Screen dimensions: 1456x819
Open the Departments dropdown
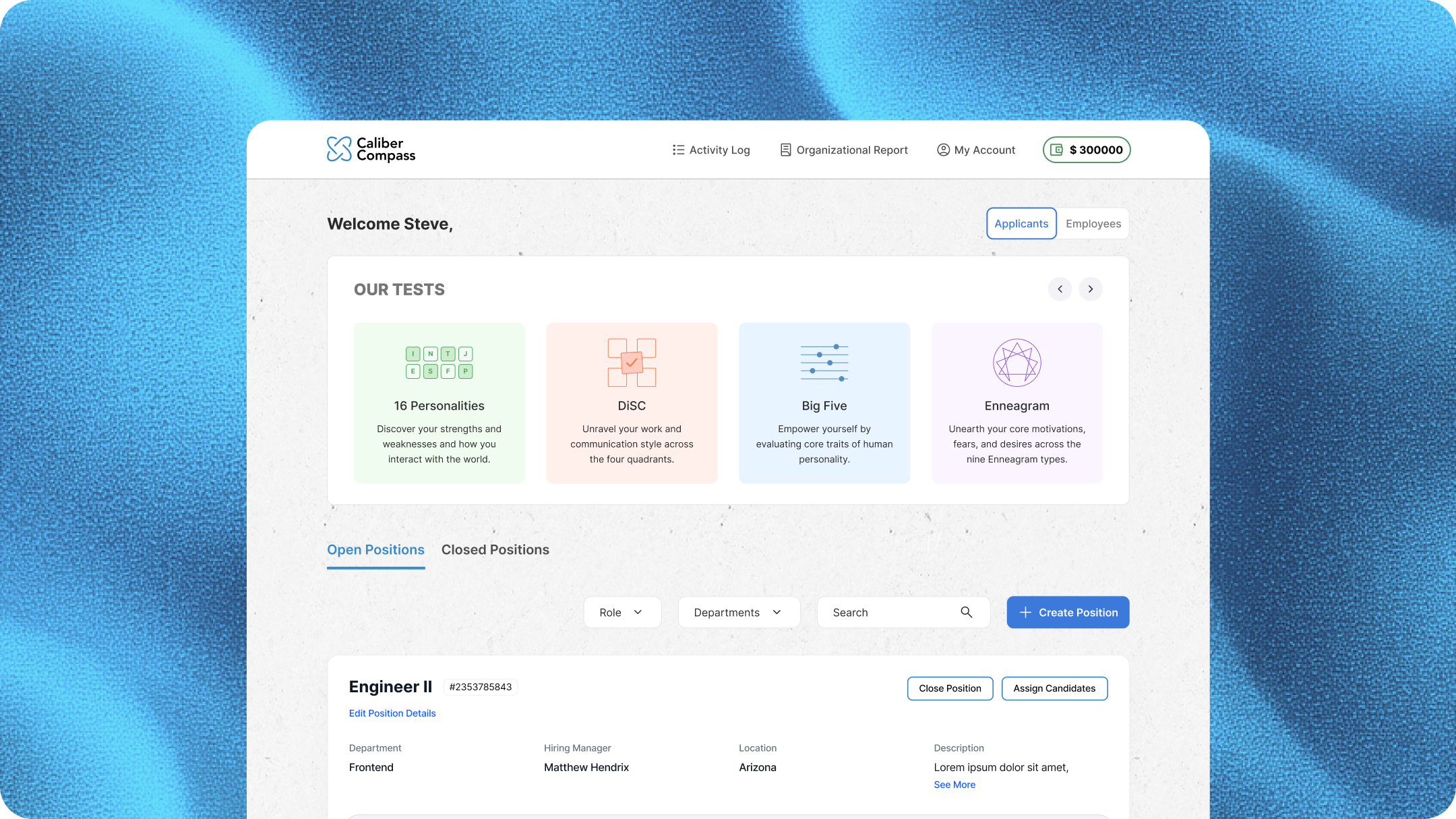point(738,612)
